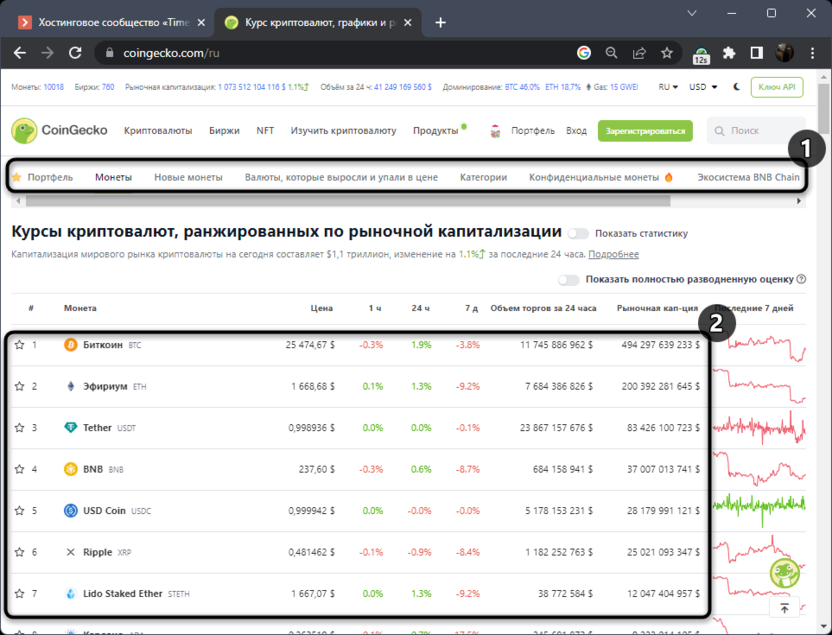Click the Ripple XRP icon
The width and height of the screenshot is (832, 635).
(x=71, y=552)
